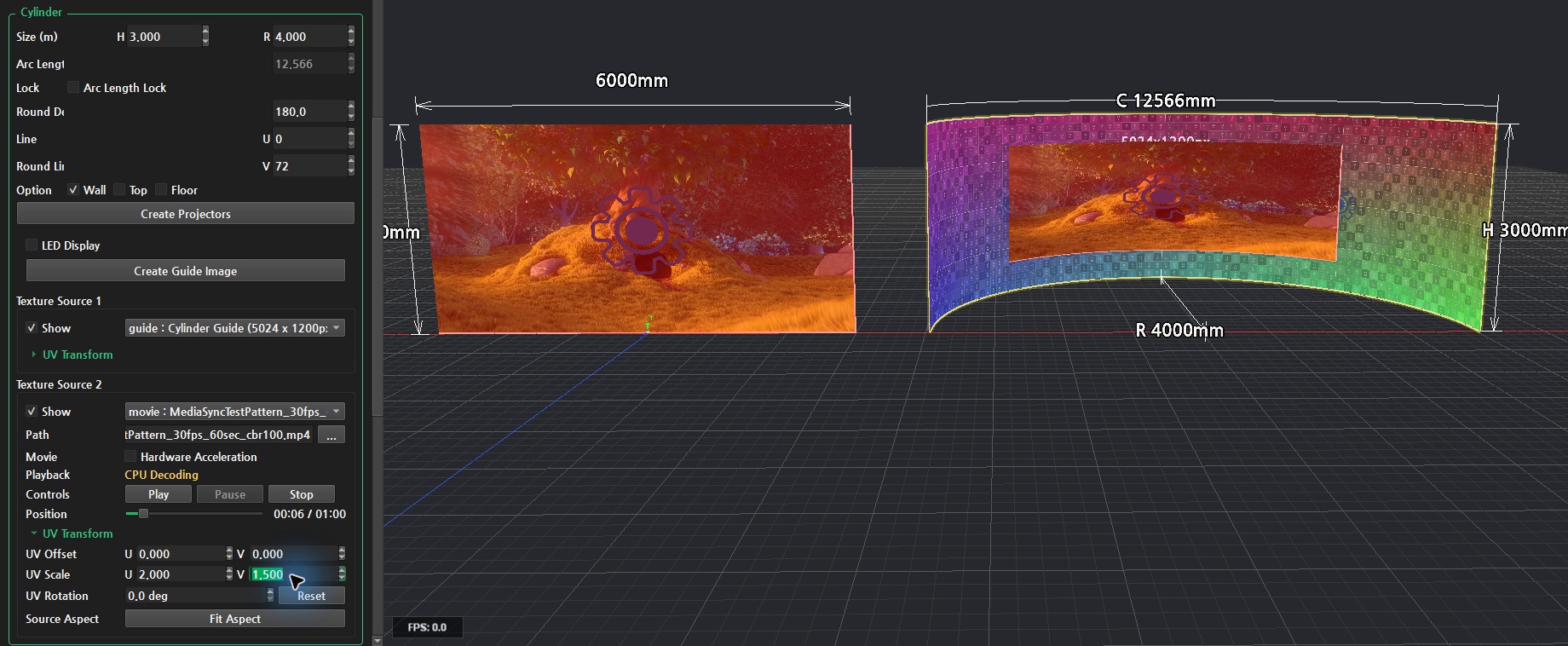Click the 'R 4000mm' dimension label
Viewport: 1568px width, 646px height.
[1179, 331]
